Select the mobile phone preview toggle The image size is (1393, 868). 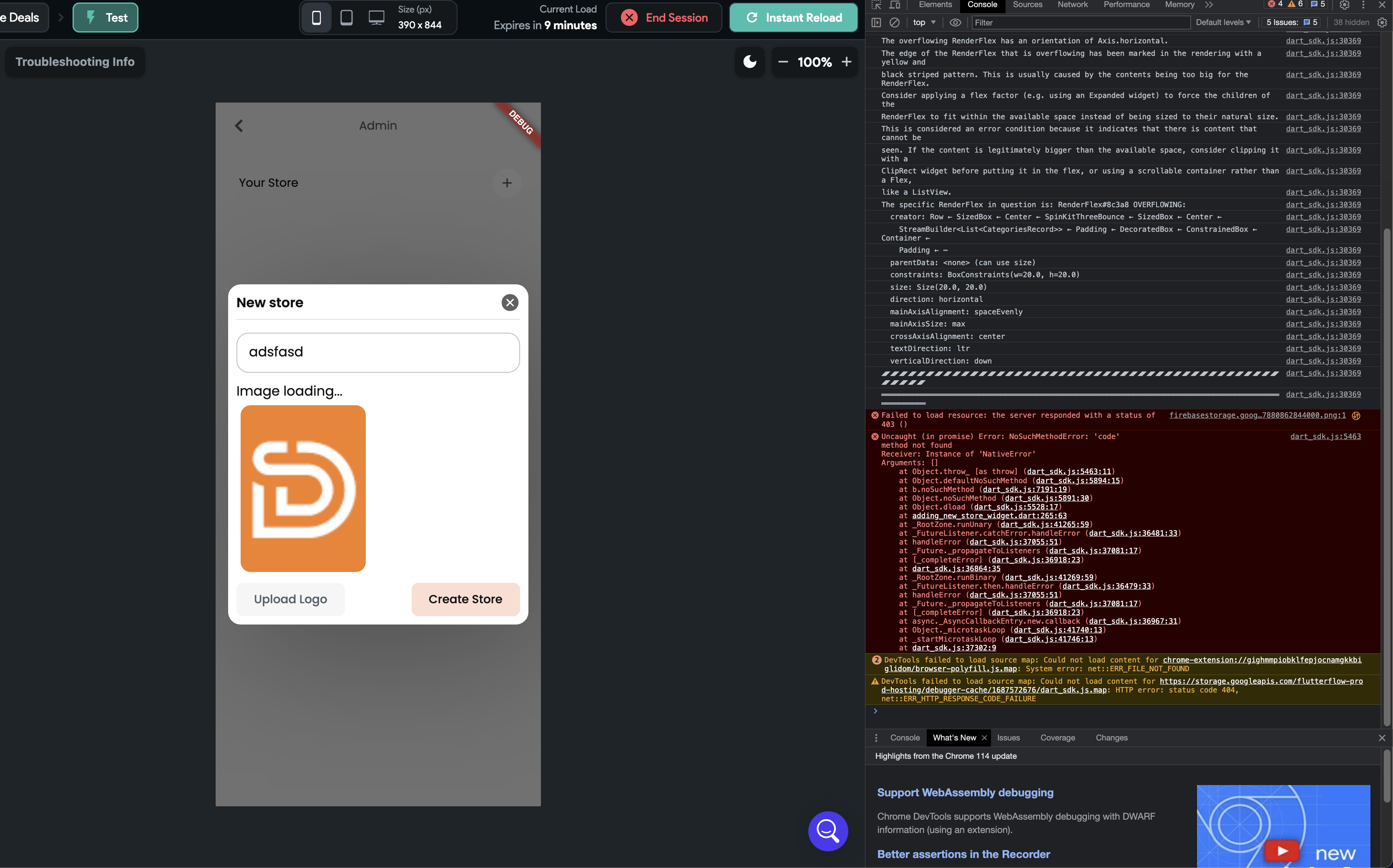click(317, 17)
